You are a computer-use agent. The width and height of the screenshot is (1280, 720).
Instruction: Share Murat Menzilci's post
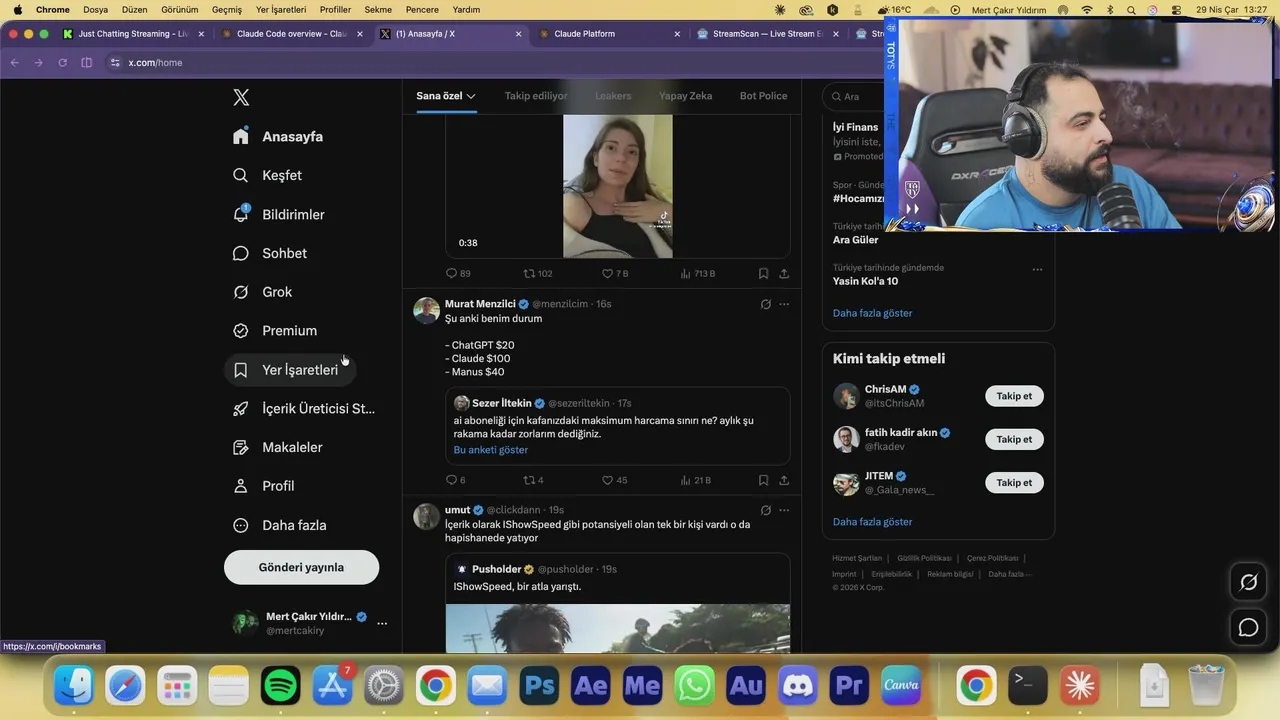tap(784, 480)
